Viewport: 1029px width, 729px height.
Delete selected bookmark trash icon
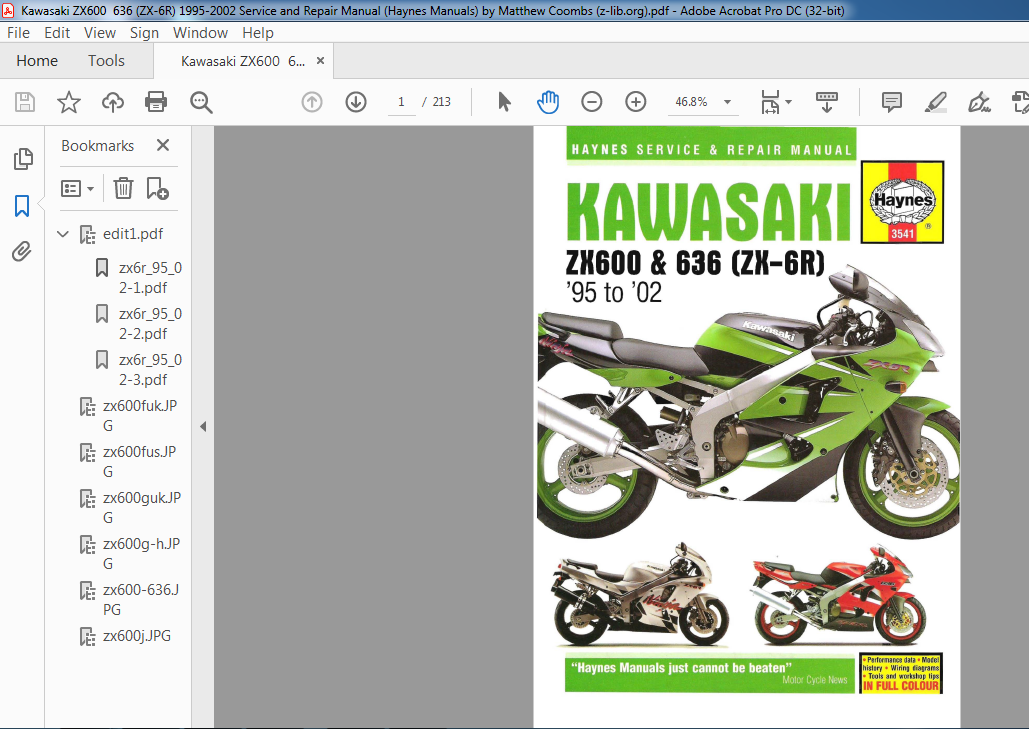(x=123, y=188)
